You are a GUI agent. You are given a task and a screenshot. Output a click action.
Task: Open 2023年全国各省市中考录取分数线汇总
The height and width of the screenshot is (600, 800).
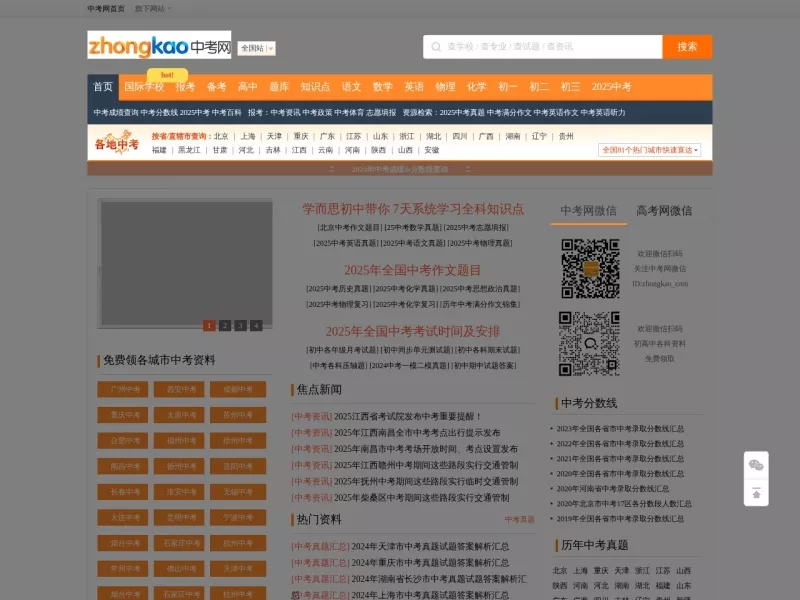[620, 429]
